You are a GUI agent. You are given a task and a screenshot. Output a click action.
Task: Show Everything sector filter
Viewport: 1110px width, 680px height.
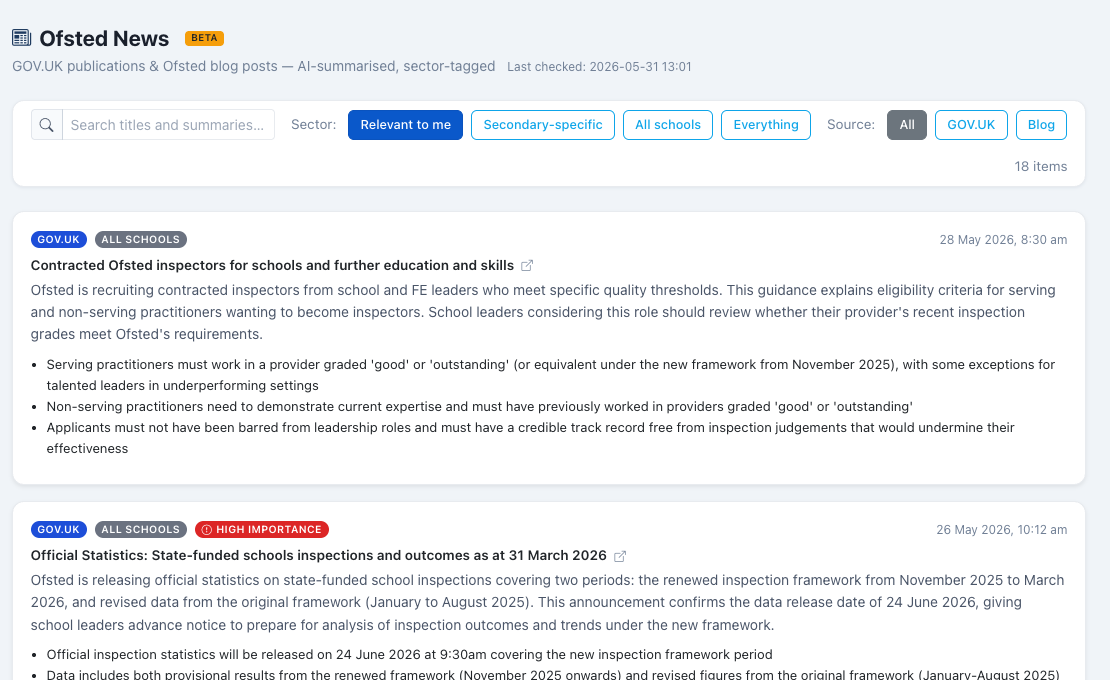point(766,125)
